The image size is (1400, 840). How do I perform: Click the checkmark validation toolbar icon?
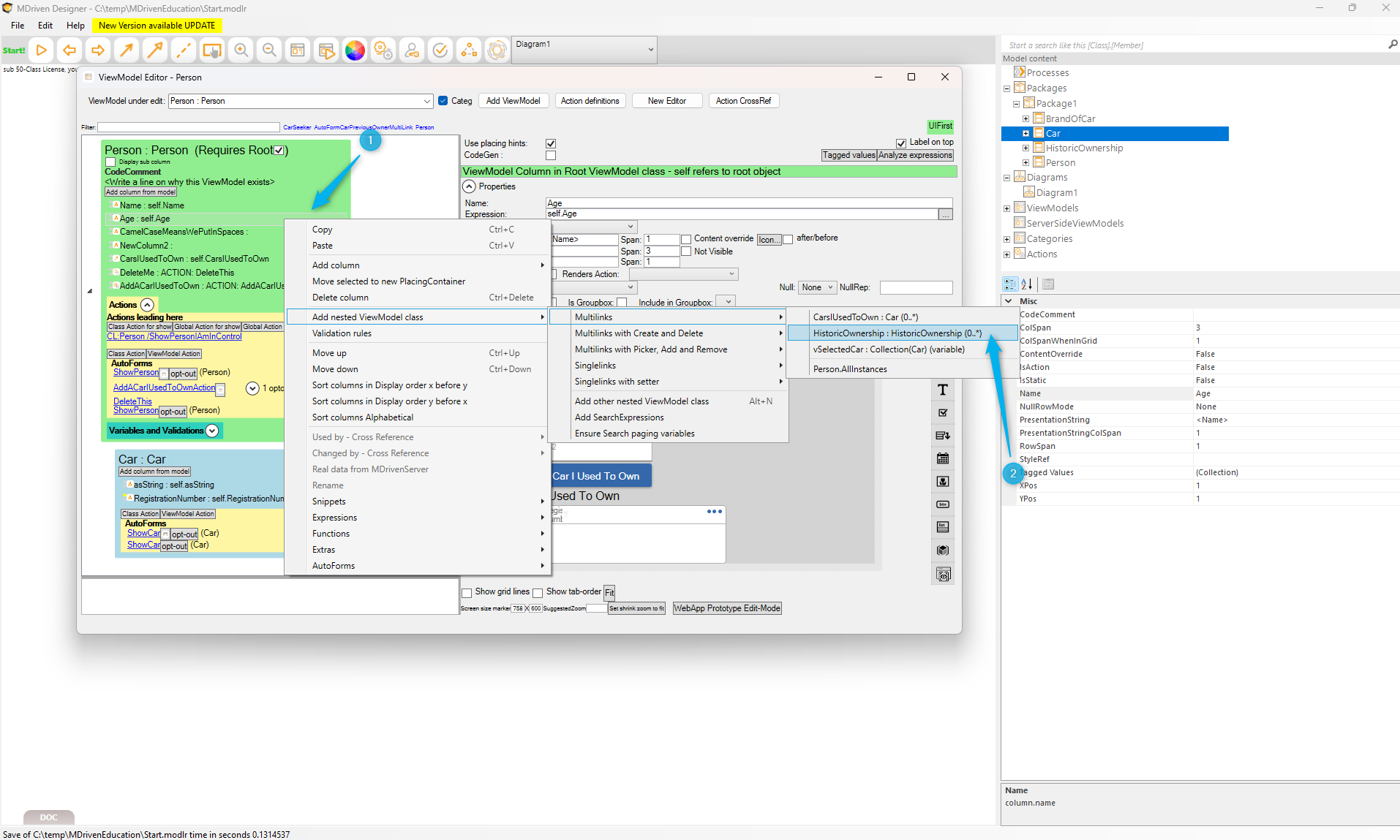pyautogui.click(x=440, y=50)
